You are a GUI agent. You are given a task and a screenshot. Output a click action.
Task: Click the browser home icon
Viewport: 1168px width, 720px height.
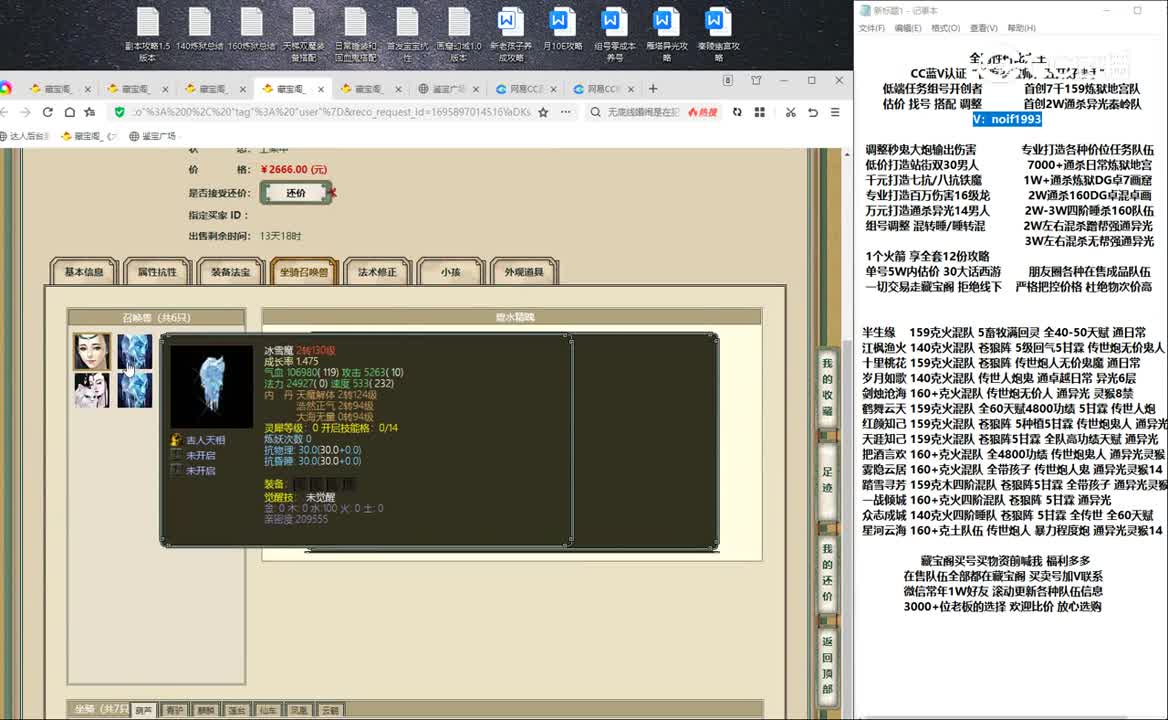point(69,112)
